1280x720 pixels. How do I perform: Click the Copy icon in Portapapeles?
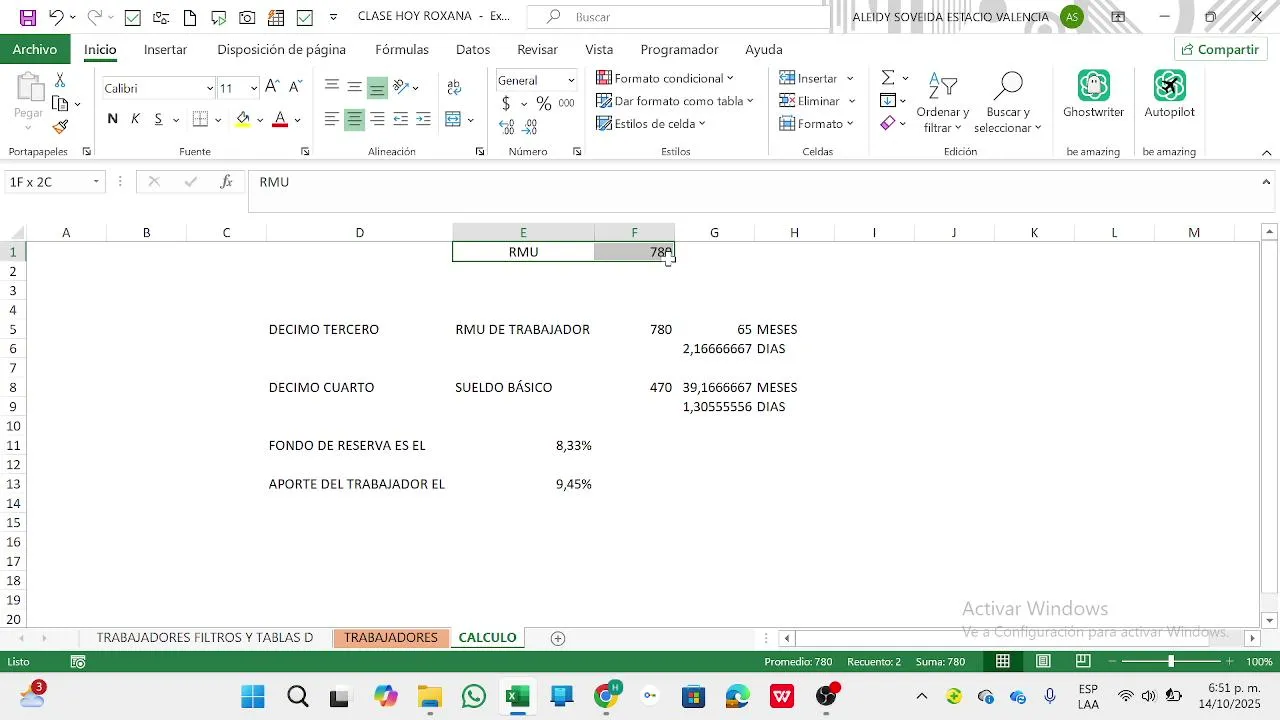[60, 103]
